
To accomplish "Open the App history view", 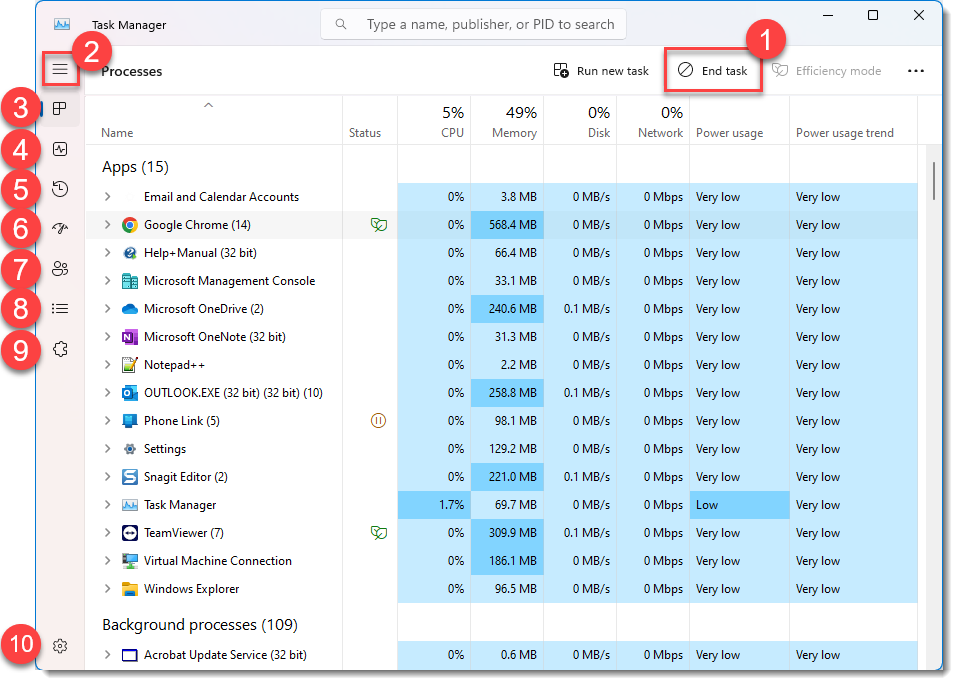I will [x=60, y=188].
